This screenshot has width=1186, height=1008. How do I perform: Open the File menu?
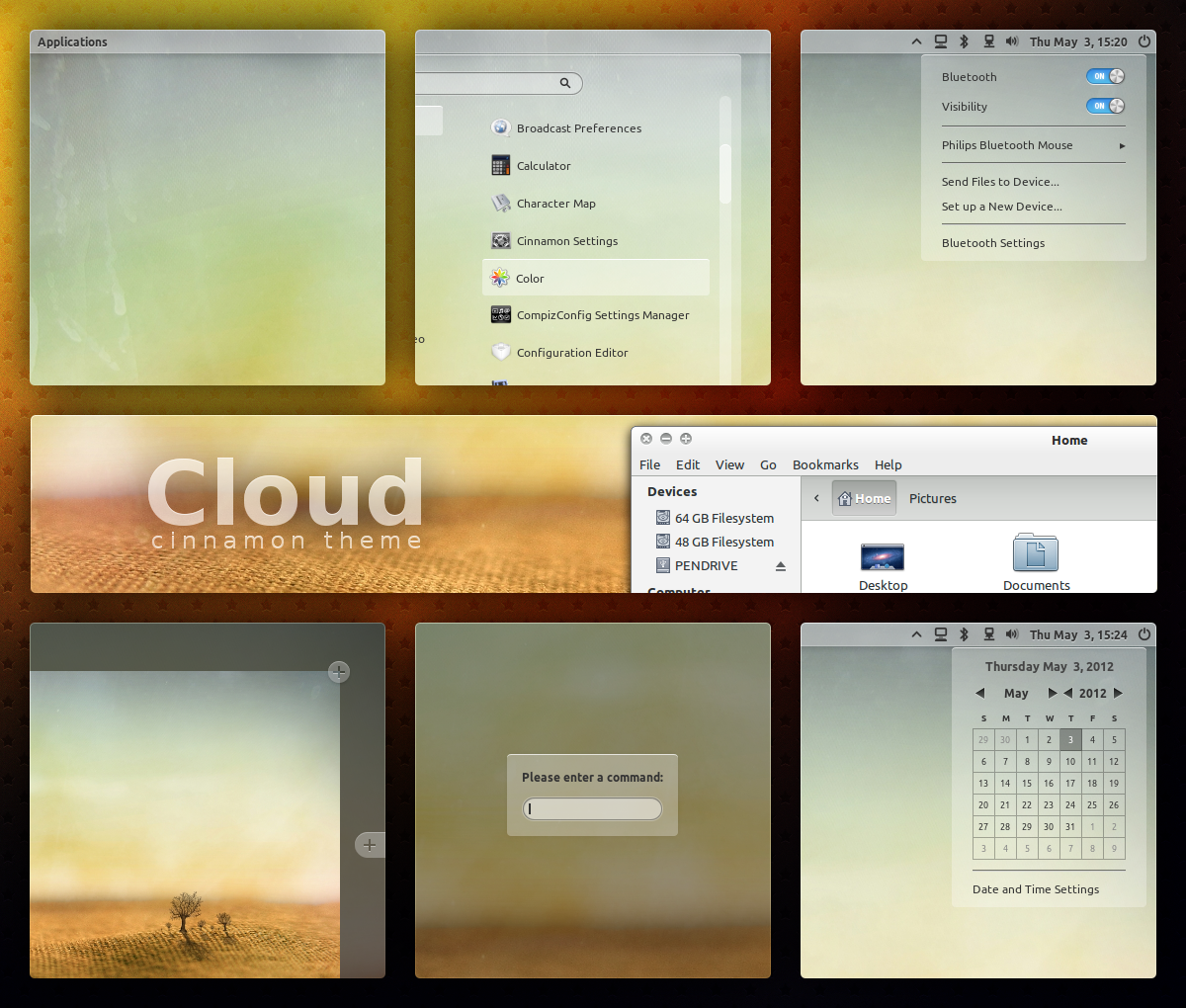tap(650, 464)
